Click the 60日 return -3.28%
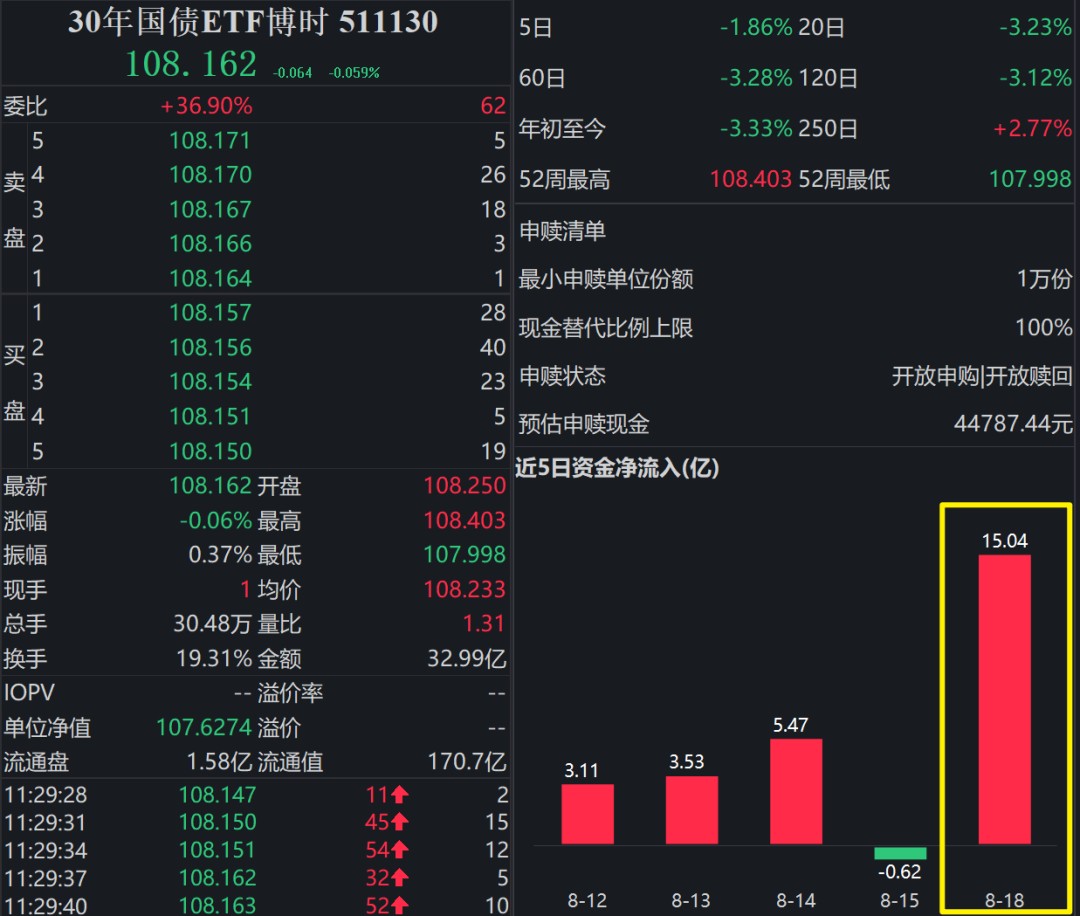 pyautogui.click(x=756, y=78)
